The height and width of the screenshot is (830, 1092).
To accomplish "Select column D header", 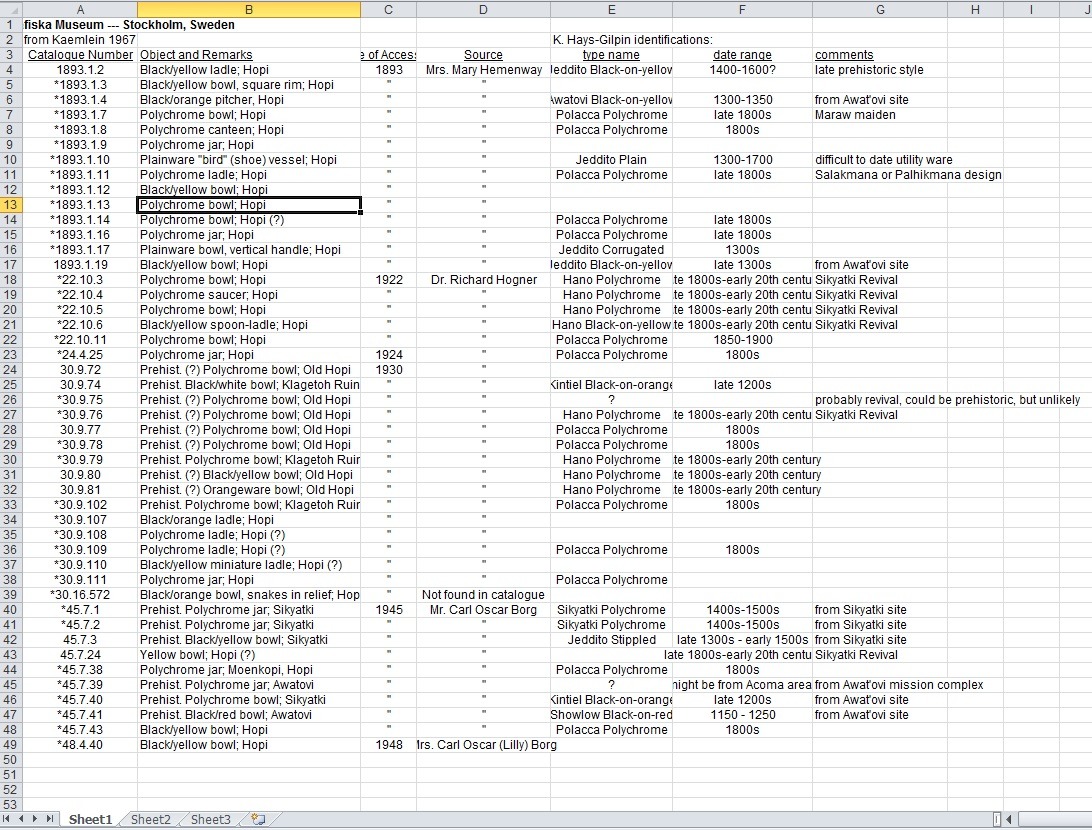I will [483, 9].
